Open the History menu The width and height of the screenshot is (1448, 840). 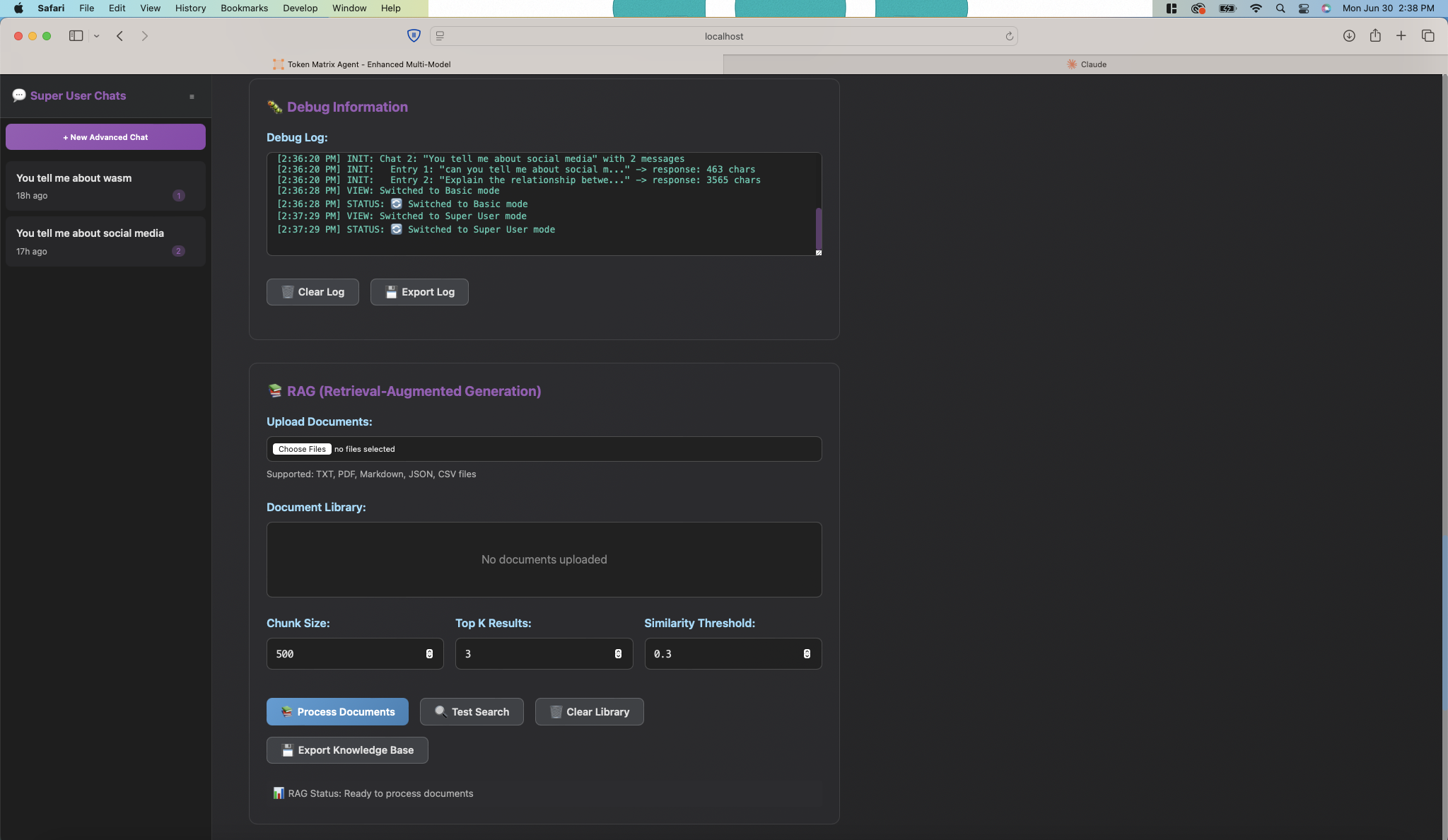pyautogui.click(x=190, y=8)
